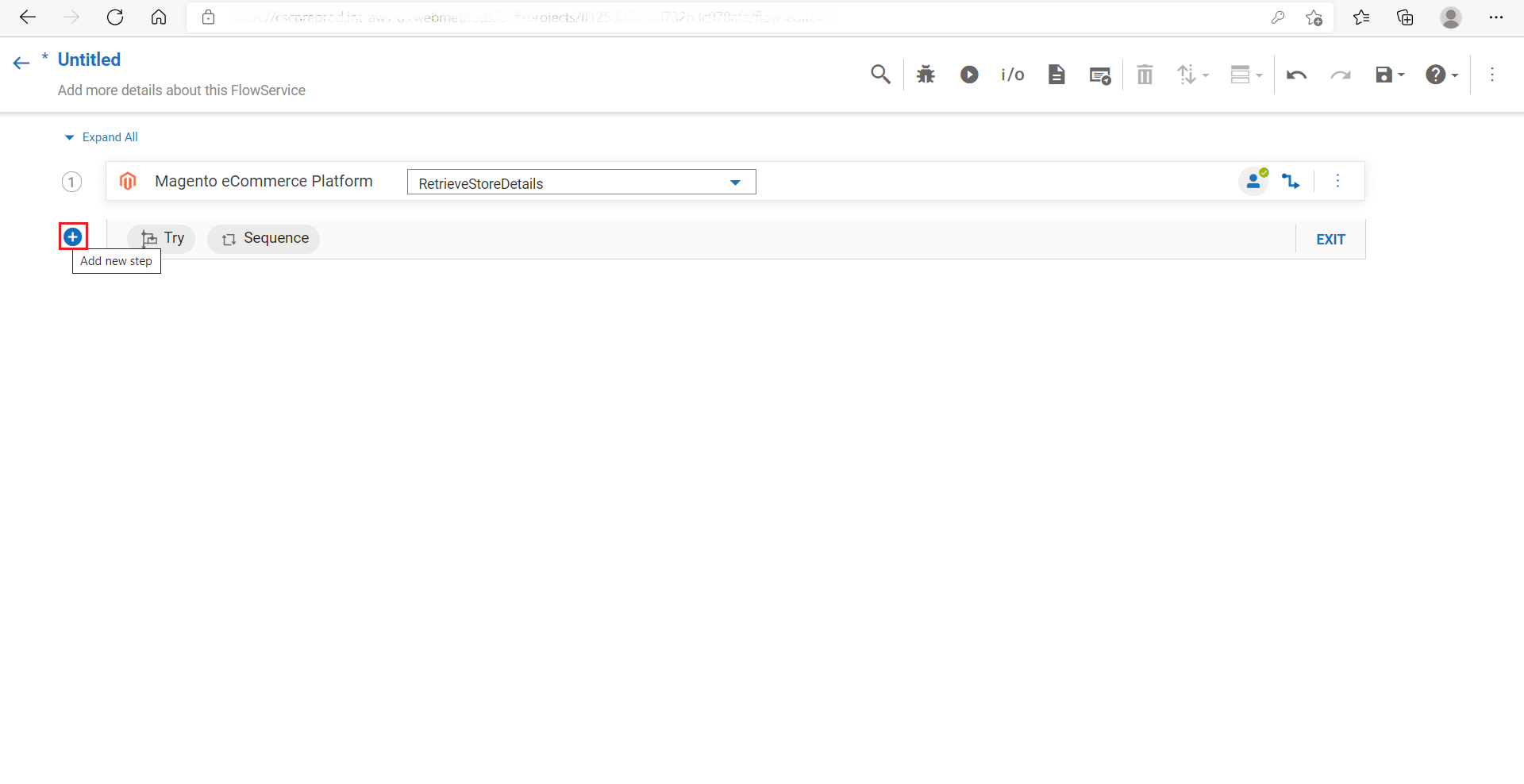Open browser collections

click(1406, 17)
